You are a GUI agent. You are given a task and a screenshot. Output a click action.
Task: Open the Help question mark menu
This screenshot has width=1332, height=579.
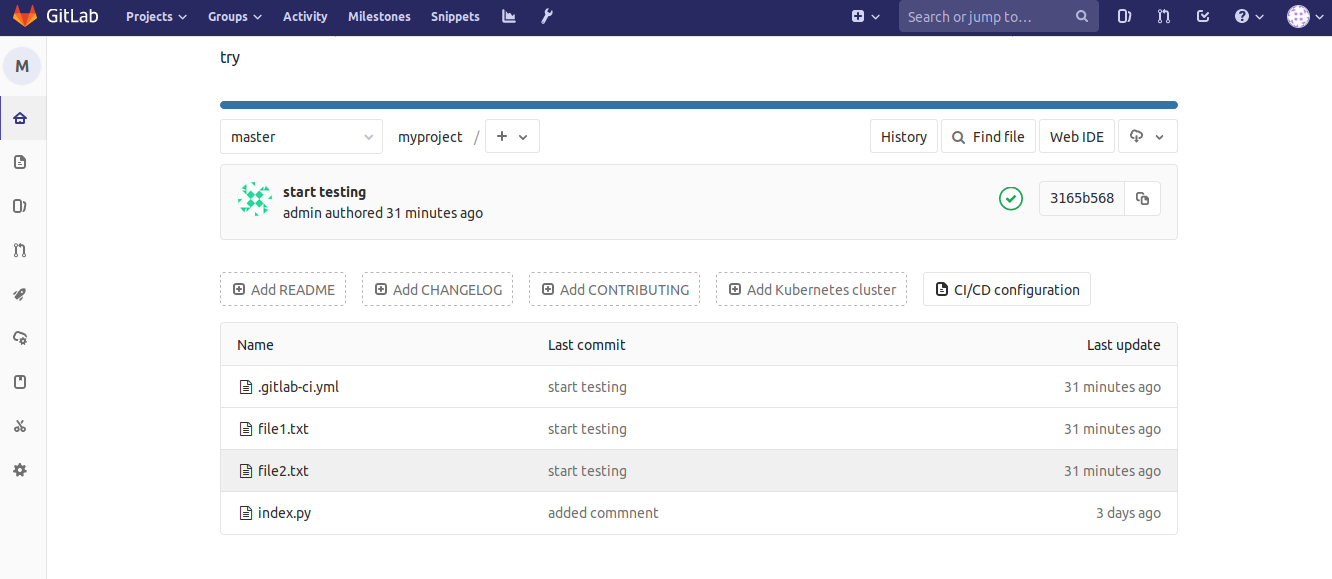(1249, 16)
